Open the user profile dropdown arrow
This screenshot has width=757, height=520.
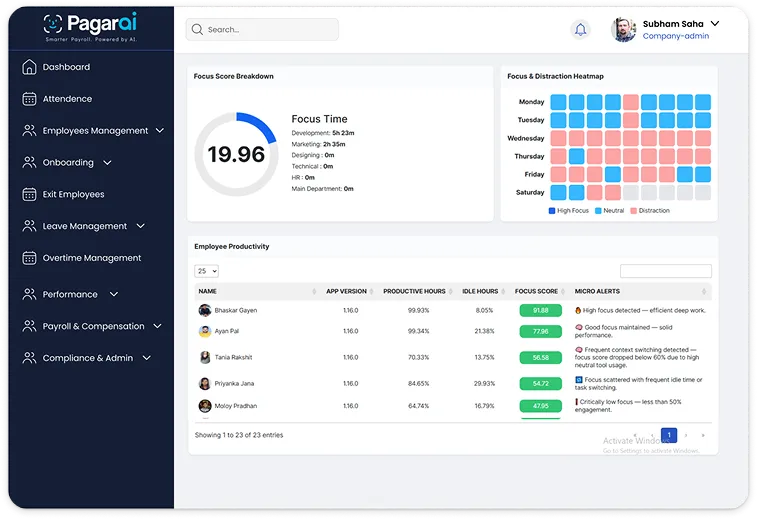pyautogui.click(x=714, y=22)
